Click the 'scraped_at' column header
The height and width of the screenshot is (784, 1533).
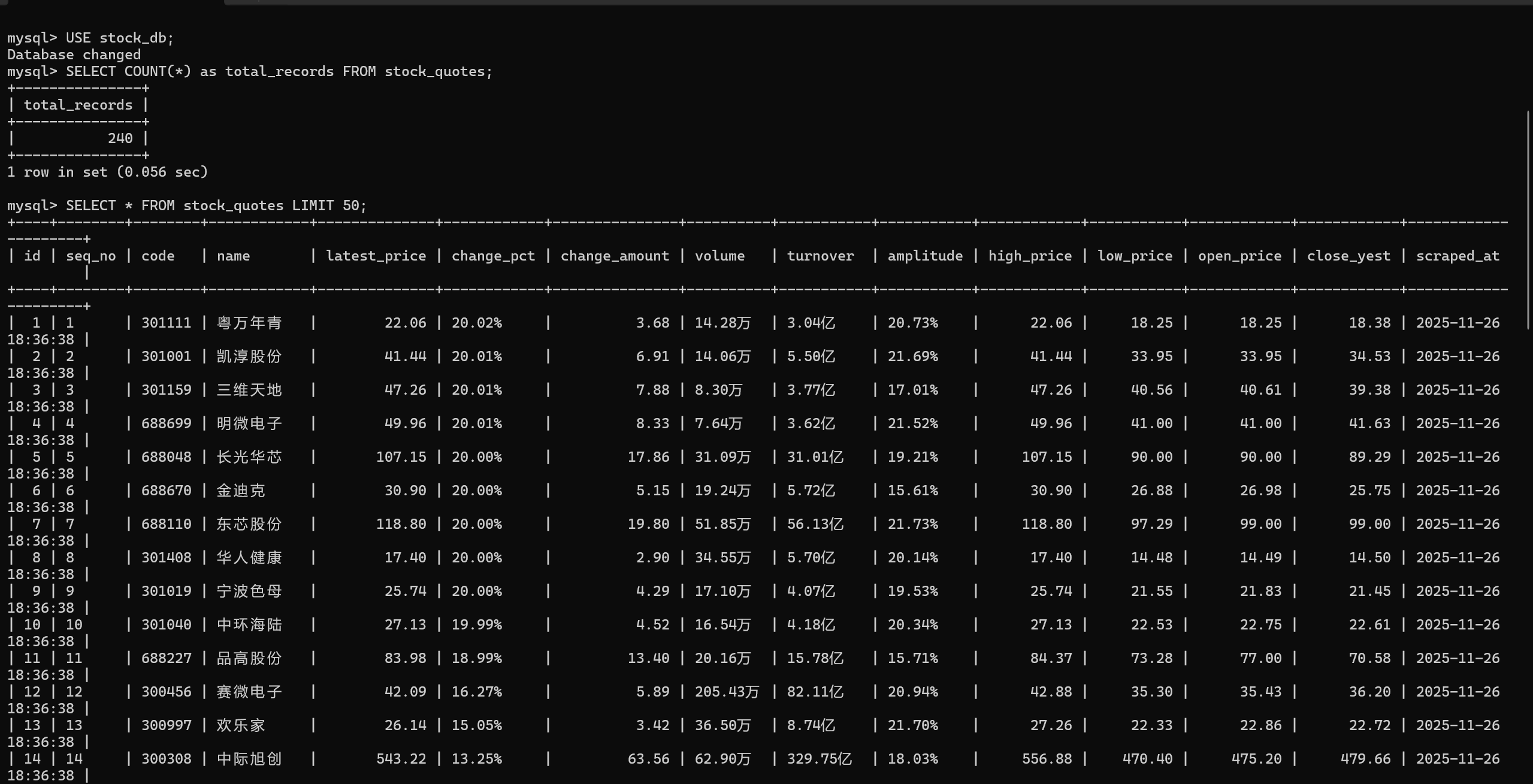click(1457, 256)
